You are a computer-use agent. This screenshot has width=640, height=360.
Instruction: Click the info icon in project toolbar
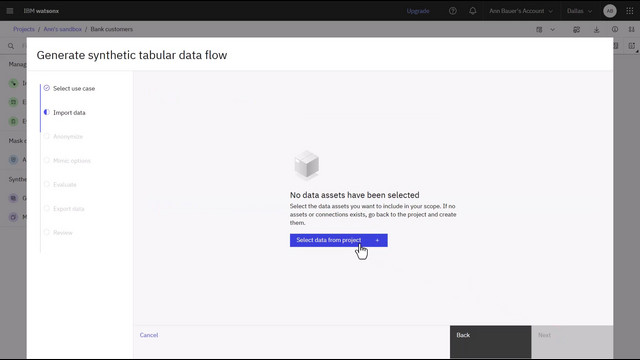click(615, 30)
